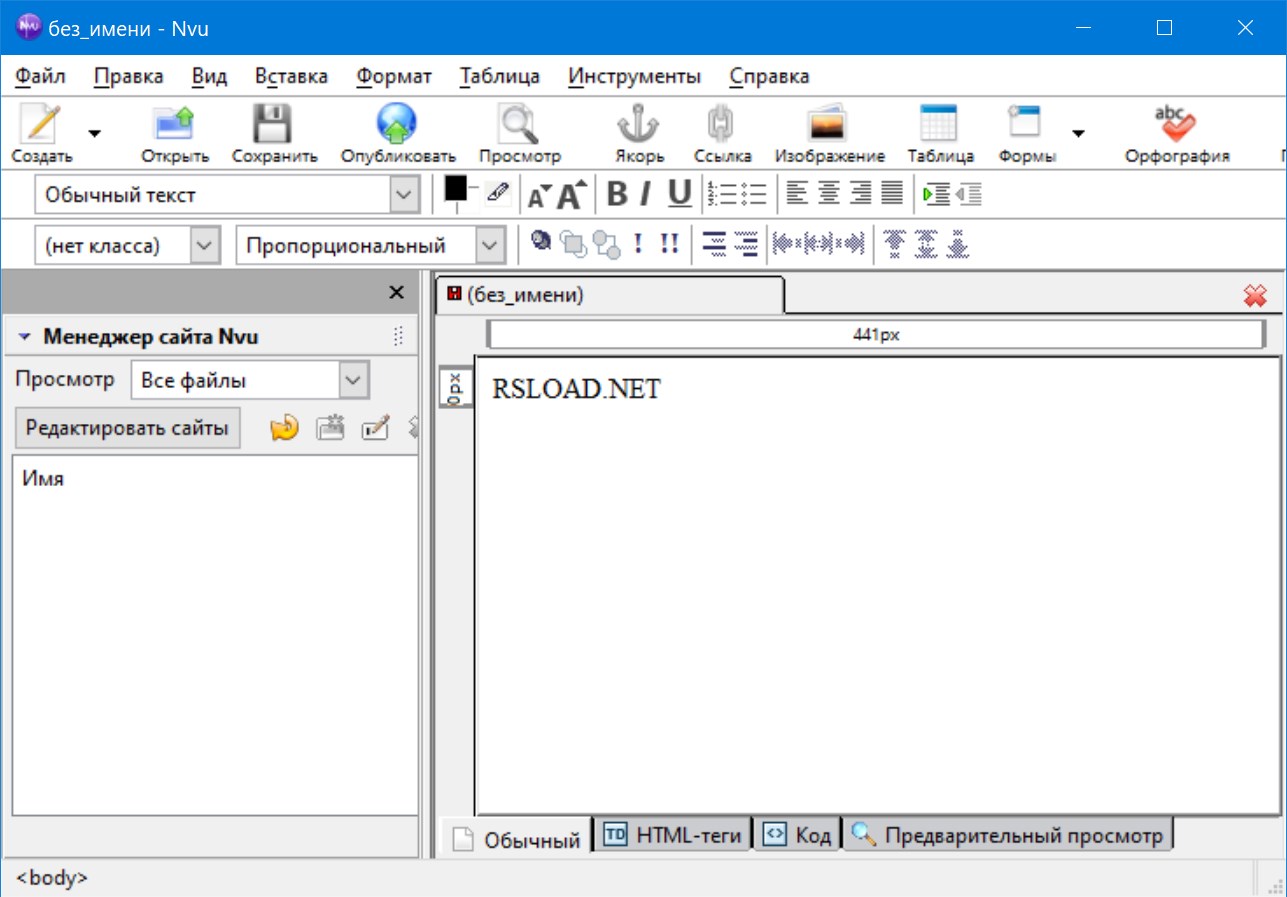
Task: Justify the text
Action: point(892,193)
